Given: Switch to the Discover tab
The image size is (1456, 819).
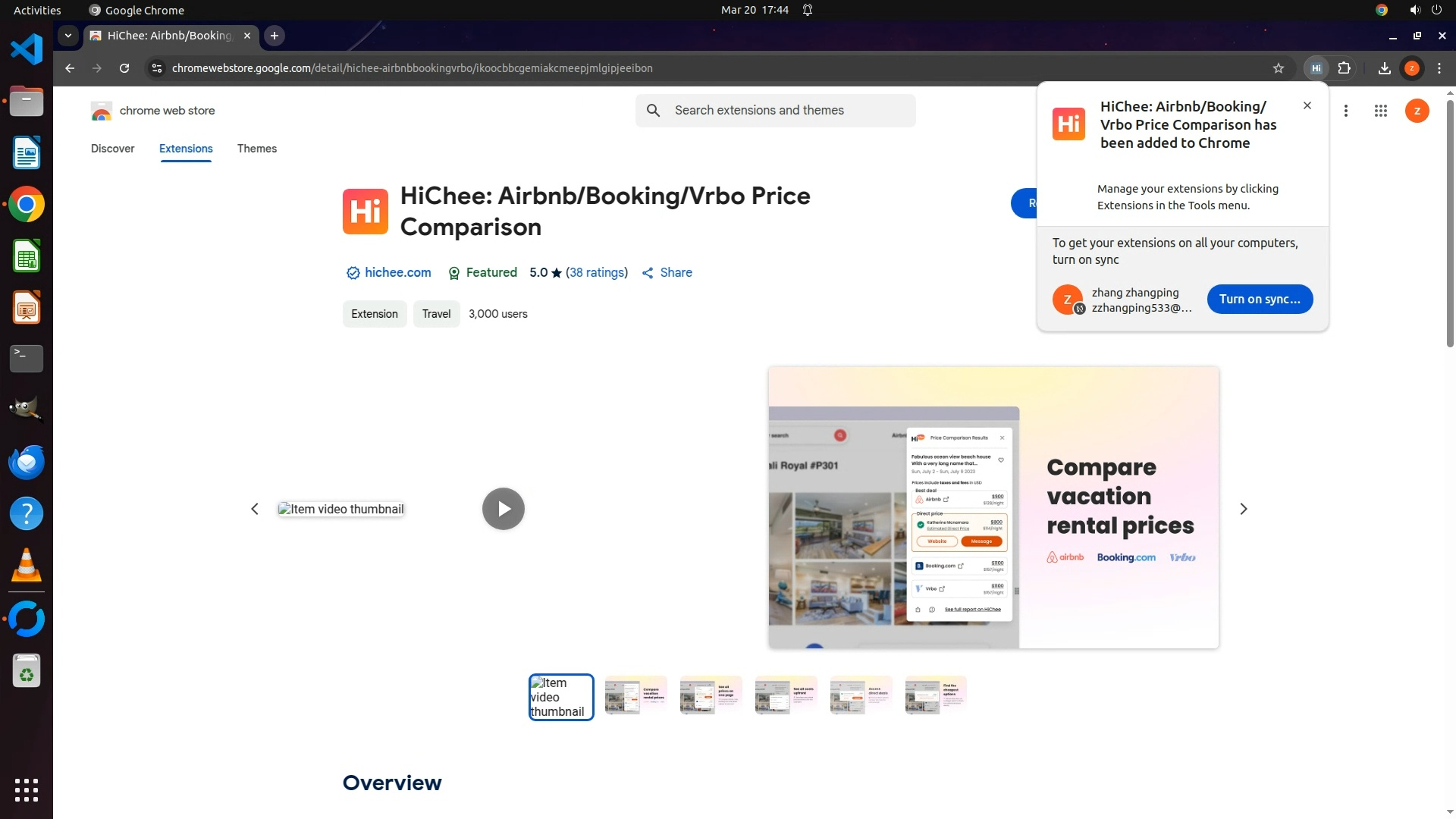Looking at the screenshot, I should 112,149.
